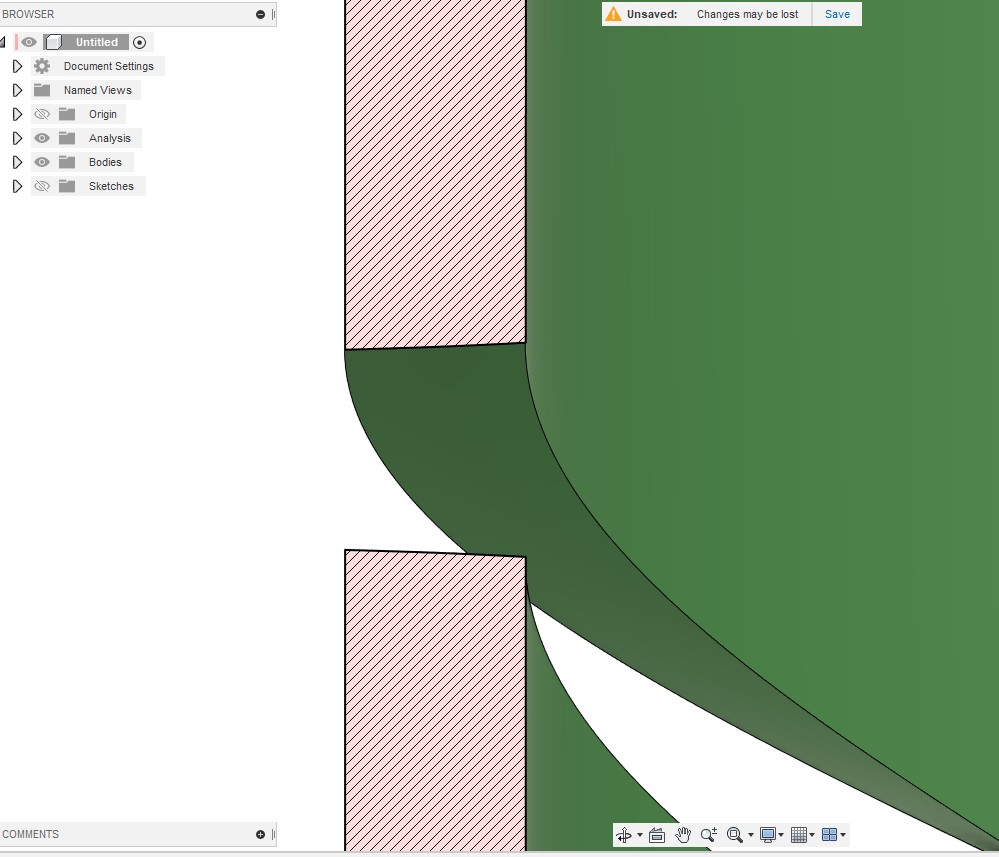Click the Fit zoom icon
The width and height of the screenshot is (999, 857).
[736, 835]
